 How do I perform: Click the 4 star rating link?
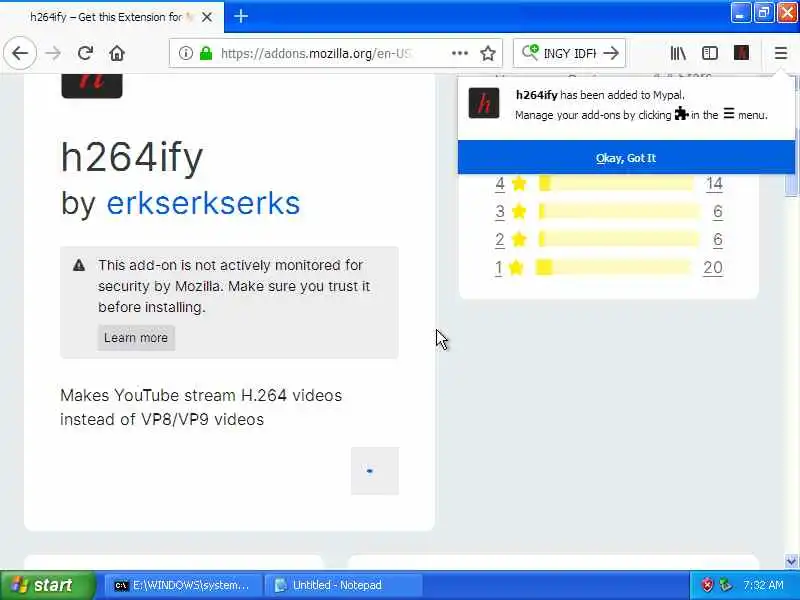tap(499, 183)
